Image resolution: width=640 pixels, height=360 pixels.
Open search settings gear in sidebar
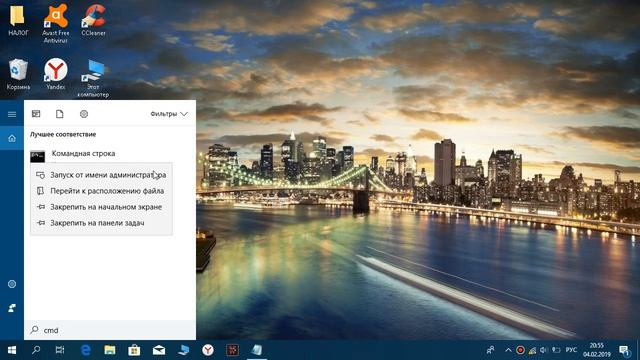tap(12, 284)
